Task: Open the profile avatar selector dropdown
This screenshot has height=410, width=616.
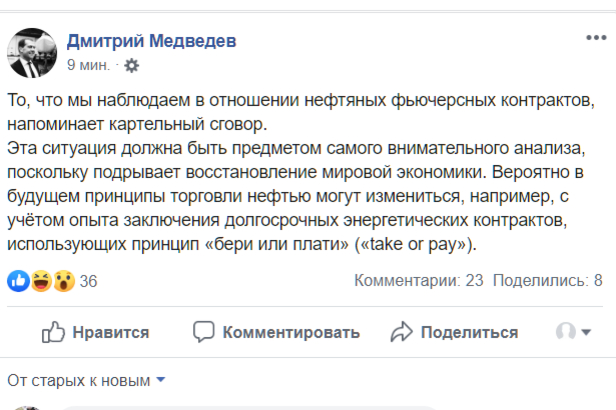Action: point(573,332)
